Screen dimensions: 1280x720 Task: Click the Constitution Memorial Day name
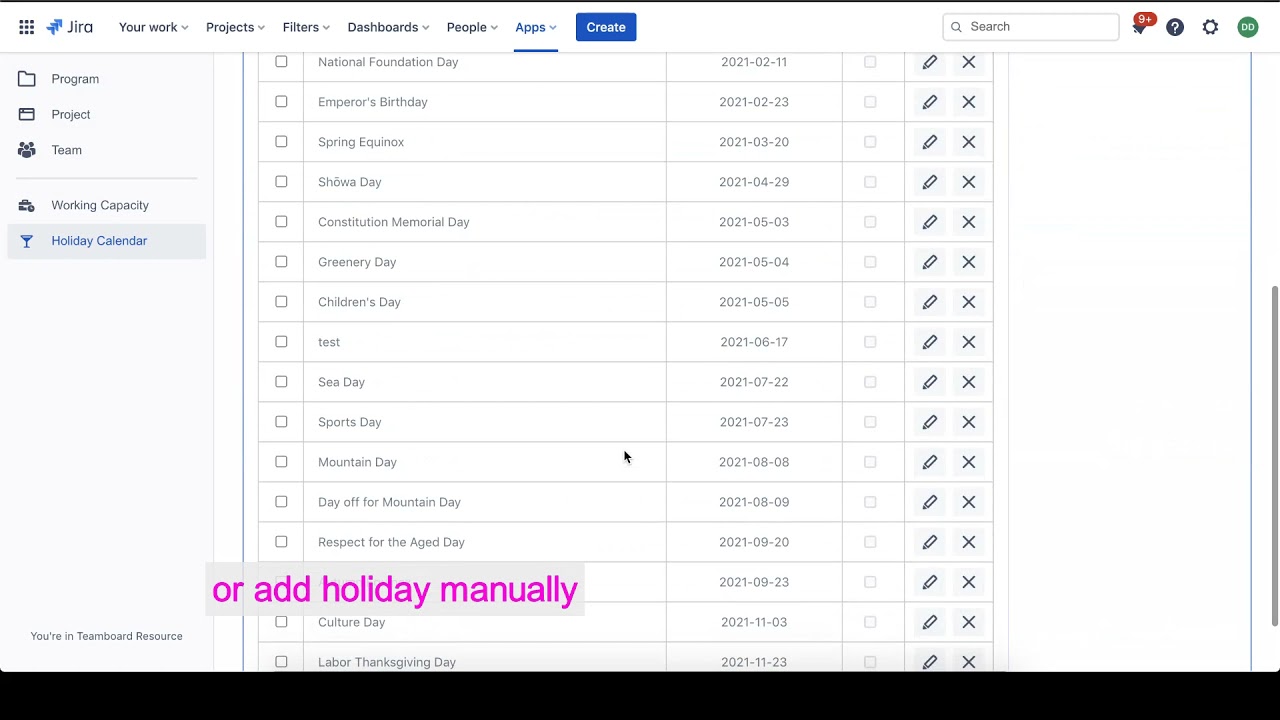(393, 222)
